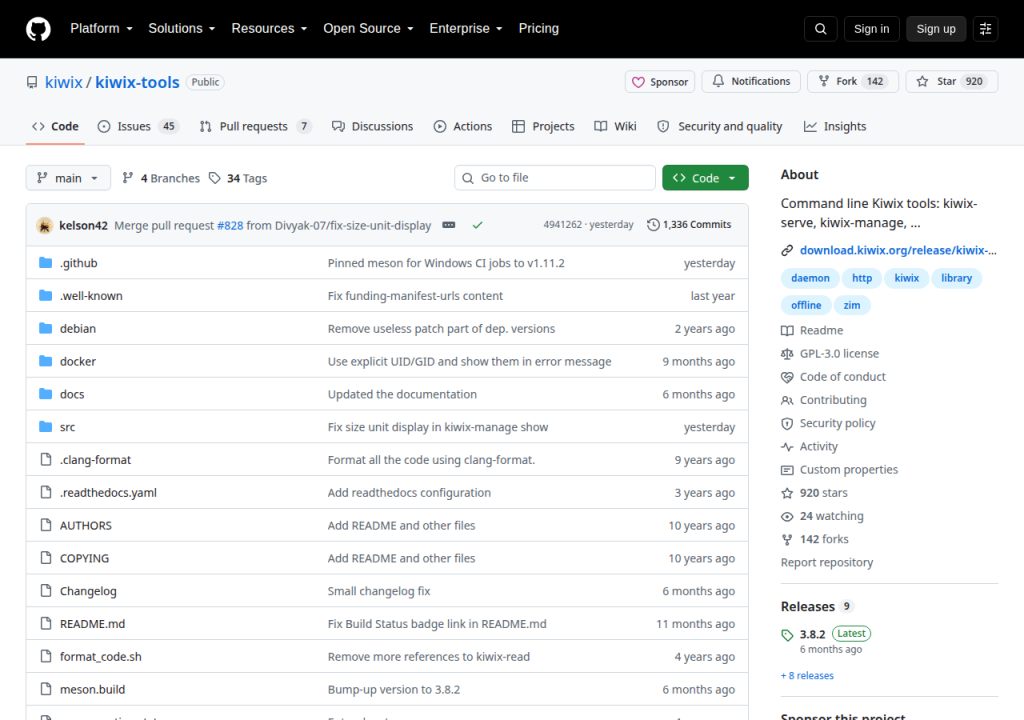Image resolution: width=1024 pixels, height=720 pixels.
Task: Open the src folder
Action: pos(67,427)
